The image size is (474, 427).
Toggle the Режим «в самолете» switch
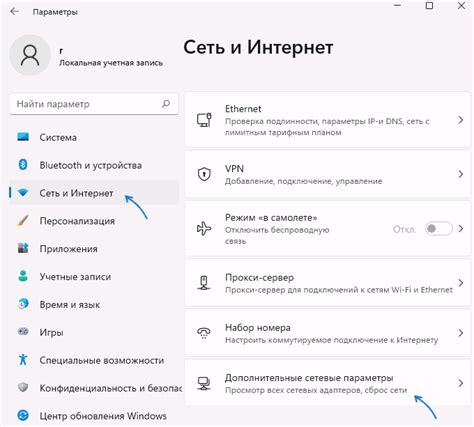(x=439, y=229)
